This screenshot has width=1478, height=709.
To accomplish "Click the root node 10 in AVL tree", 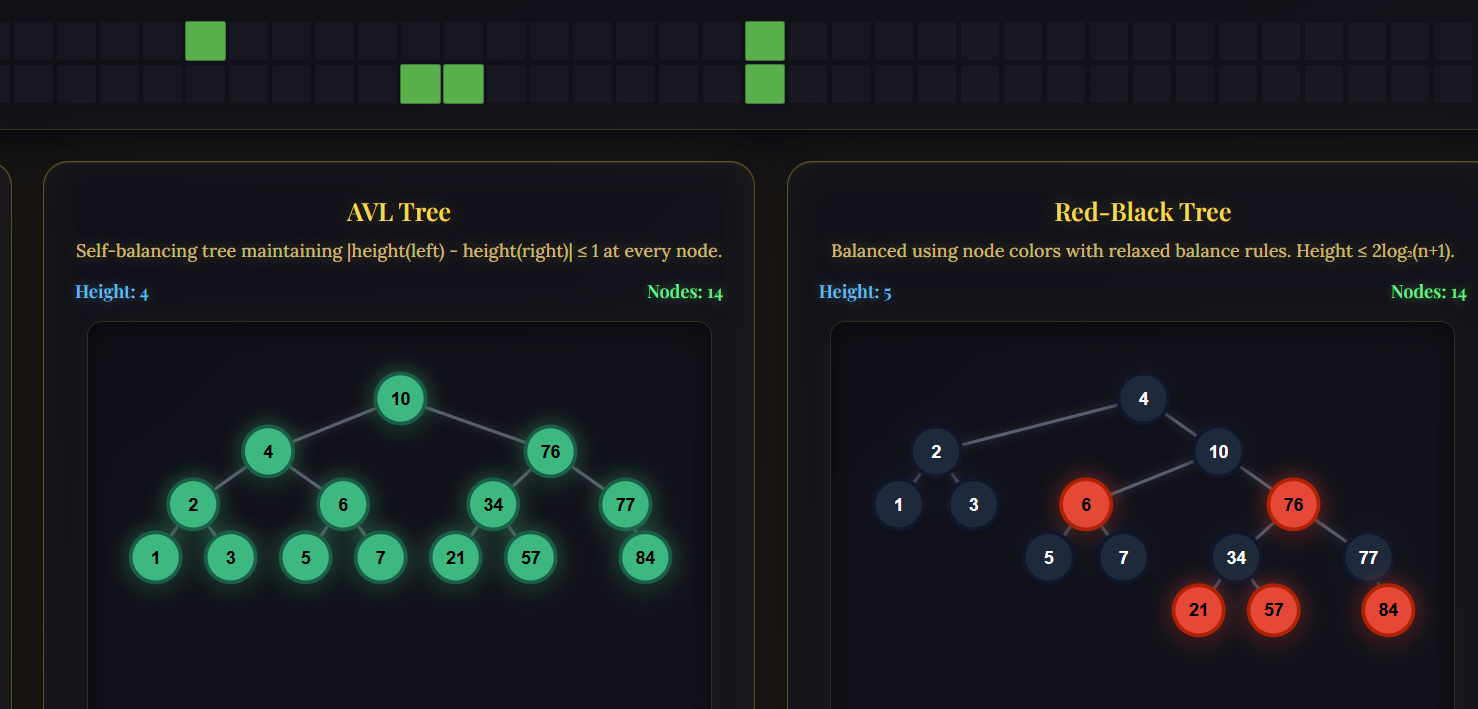I will pos(400,397).
